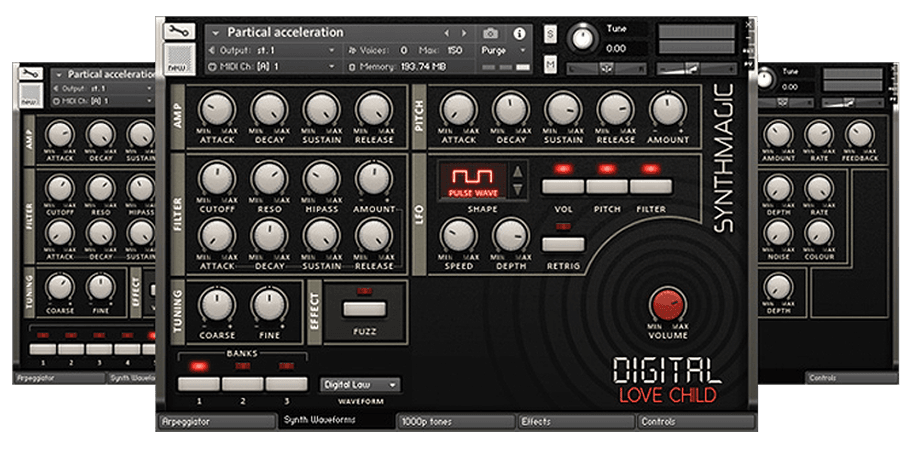The image size is (911, 450).
Task: Step LFO shape up arrow
Action: coord(518,171)
